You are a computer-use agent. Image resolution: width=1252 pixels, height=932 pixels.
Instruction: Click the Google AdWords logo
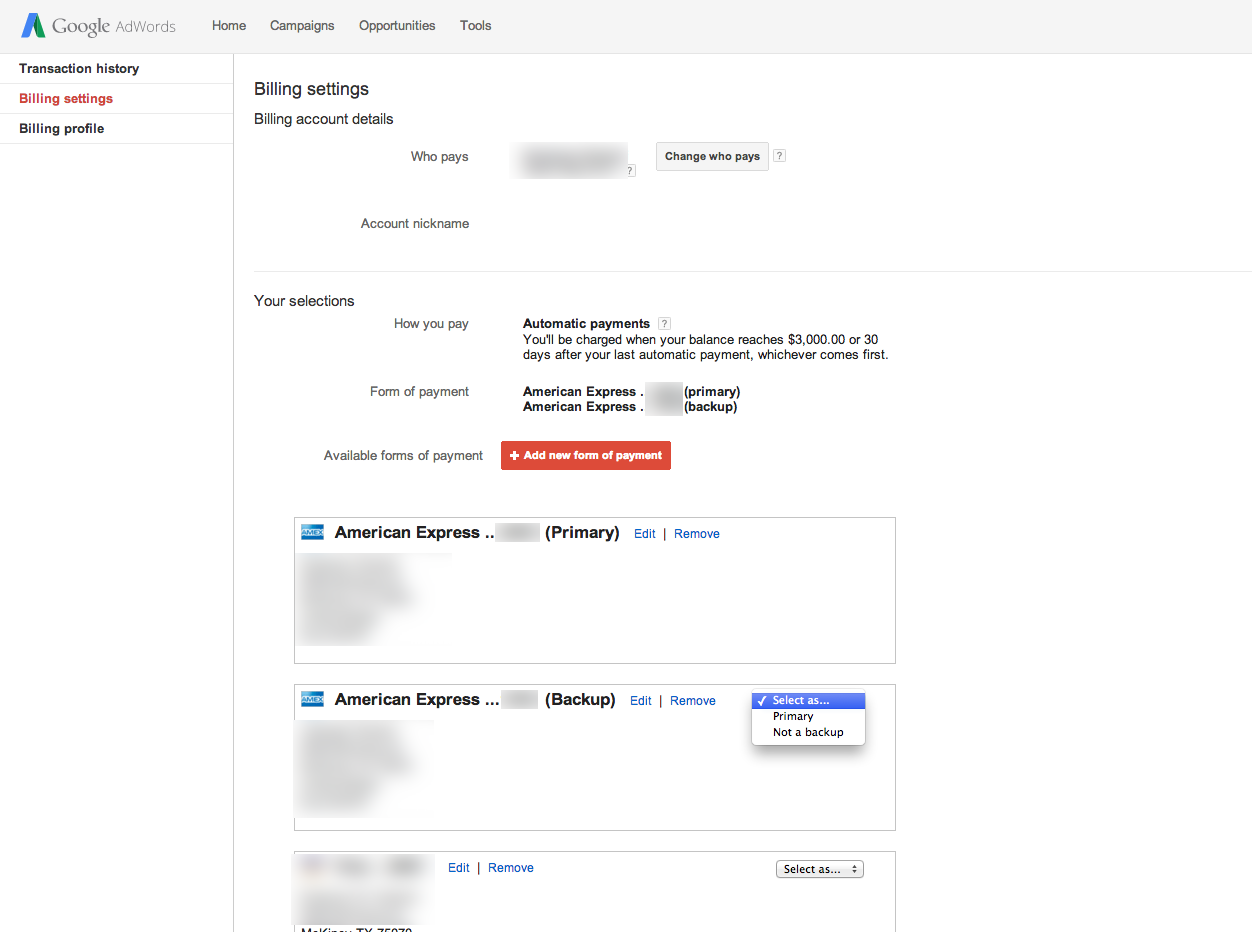98,26
